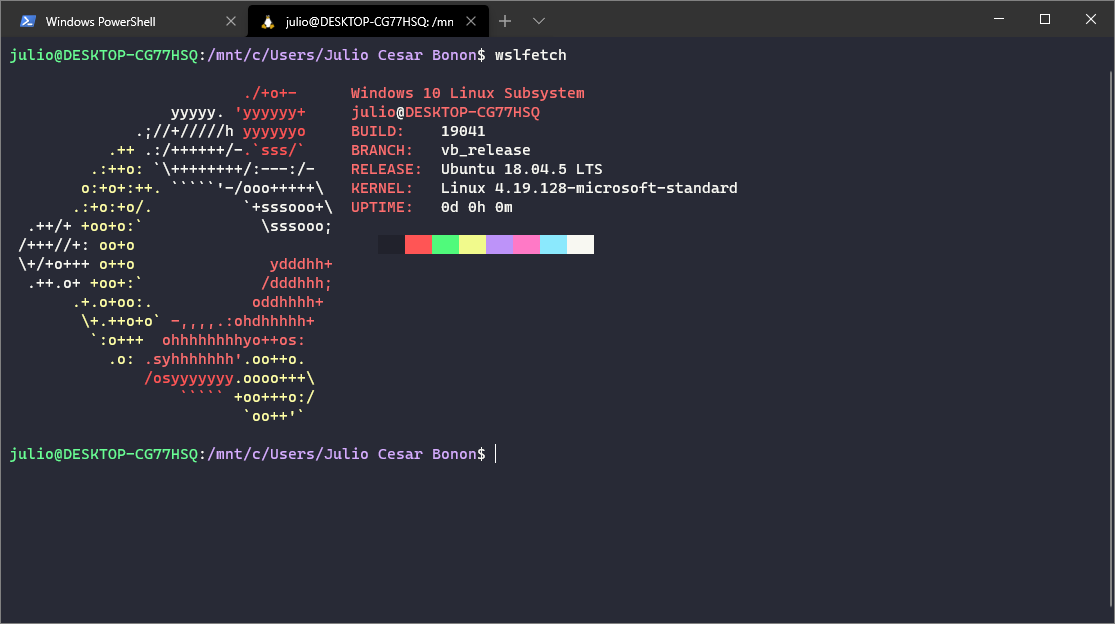1115x624 pixels.
Task: Click the purple color block
Action: [x=500, y=244]
